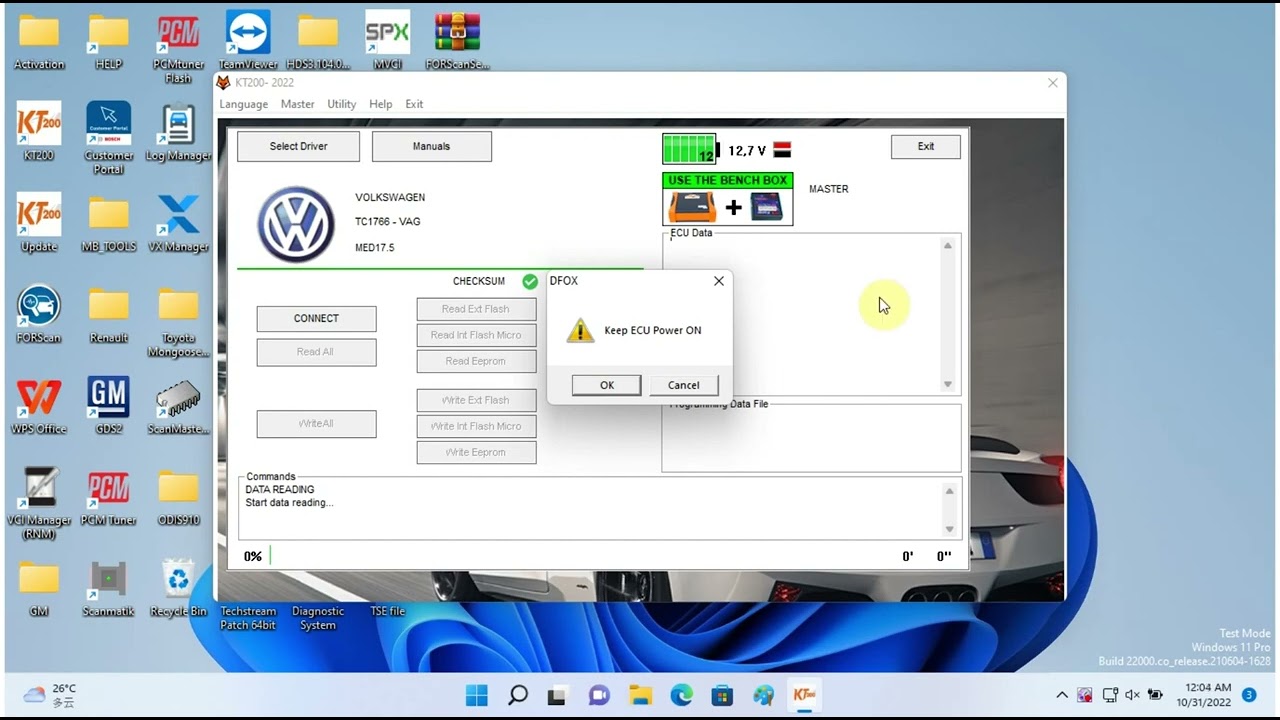This screenshot has height=720, width=1280.
Task: Open the Manuals button
Action: coord(431,146)
